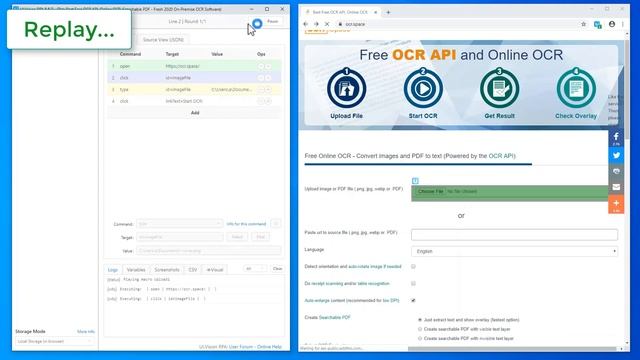Click the Pause button in UI.Vision
This screenshot has height=360, width=640.
(x=273, y=22)
